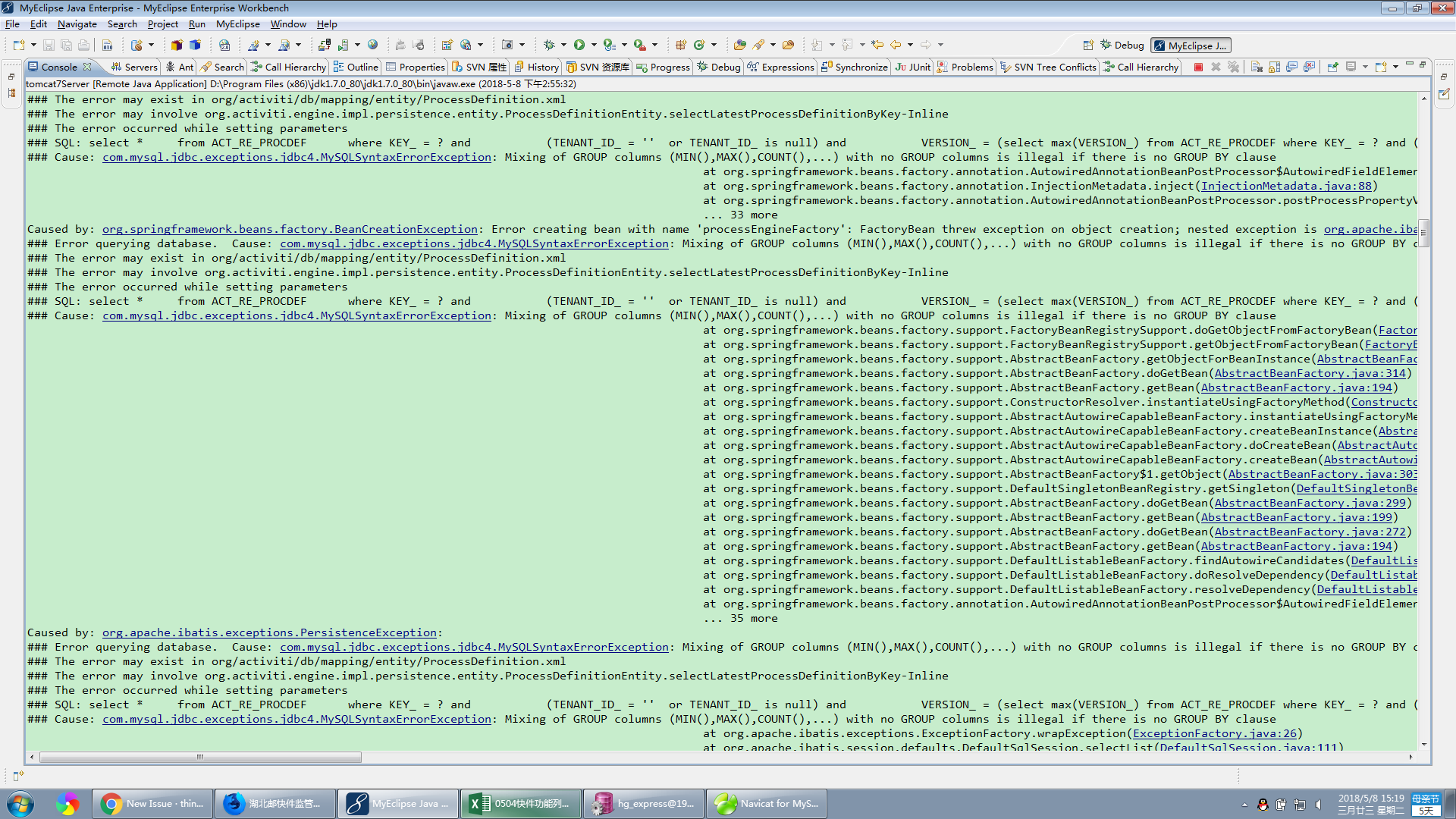Open the Navigate menu
The width and height of the screenshot is (1456, 819).
tap(77, 24)
